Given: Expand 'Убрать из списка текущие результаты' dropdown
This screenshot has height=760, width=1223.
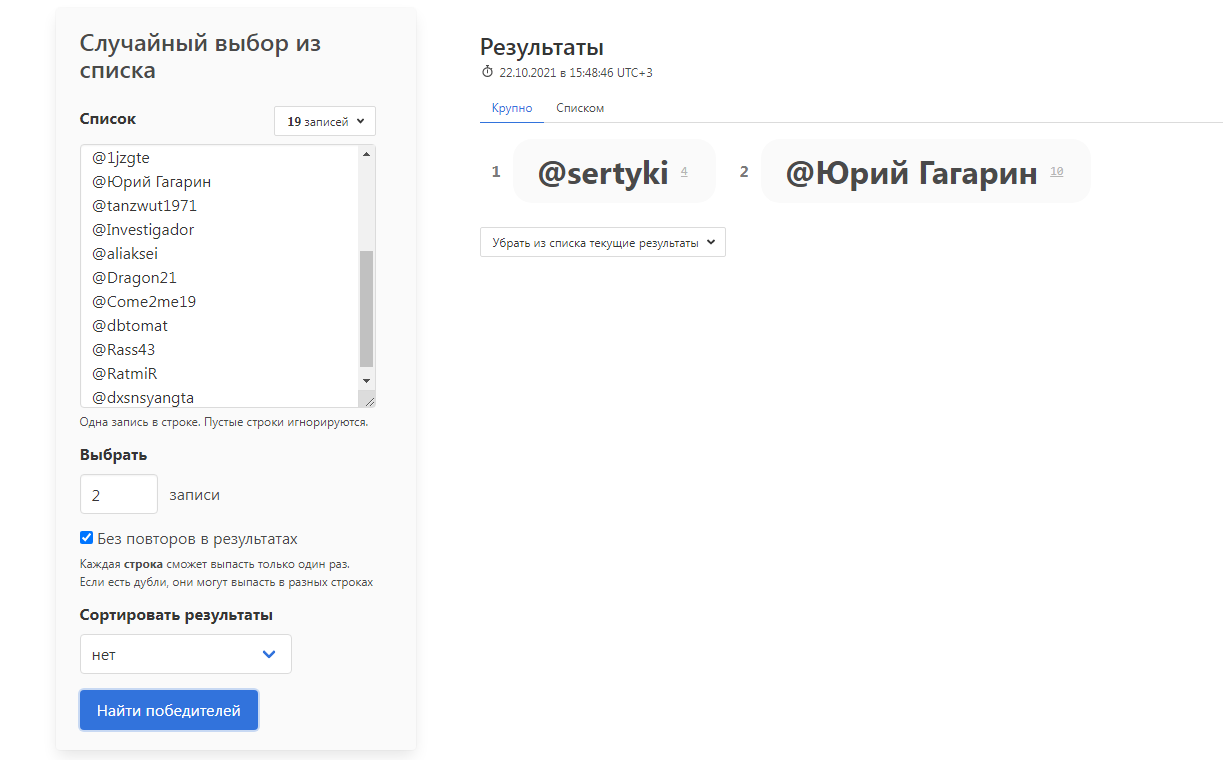Looking at the screenshot, I should (x=603, y=242).
